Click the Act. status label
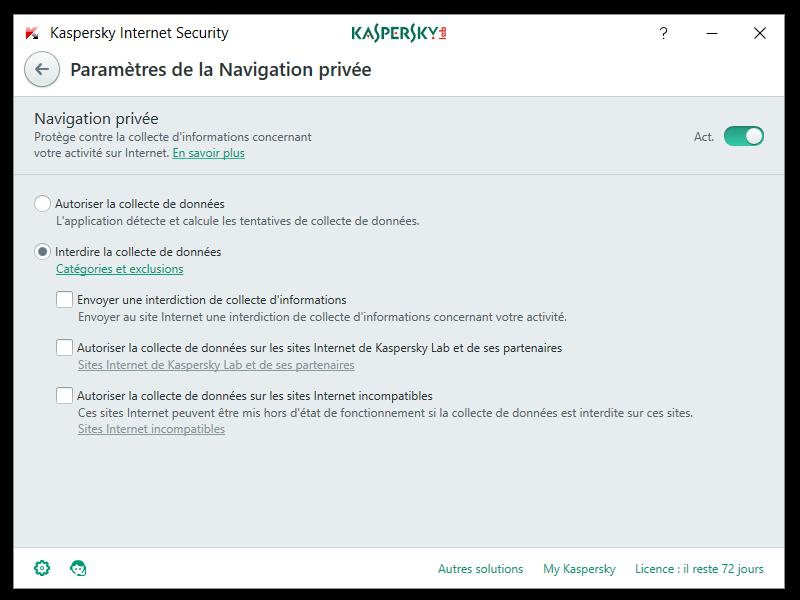 click(704, 137)
